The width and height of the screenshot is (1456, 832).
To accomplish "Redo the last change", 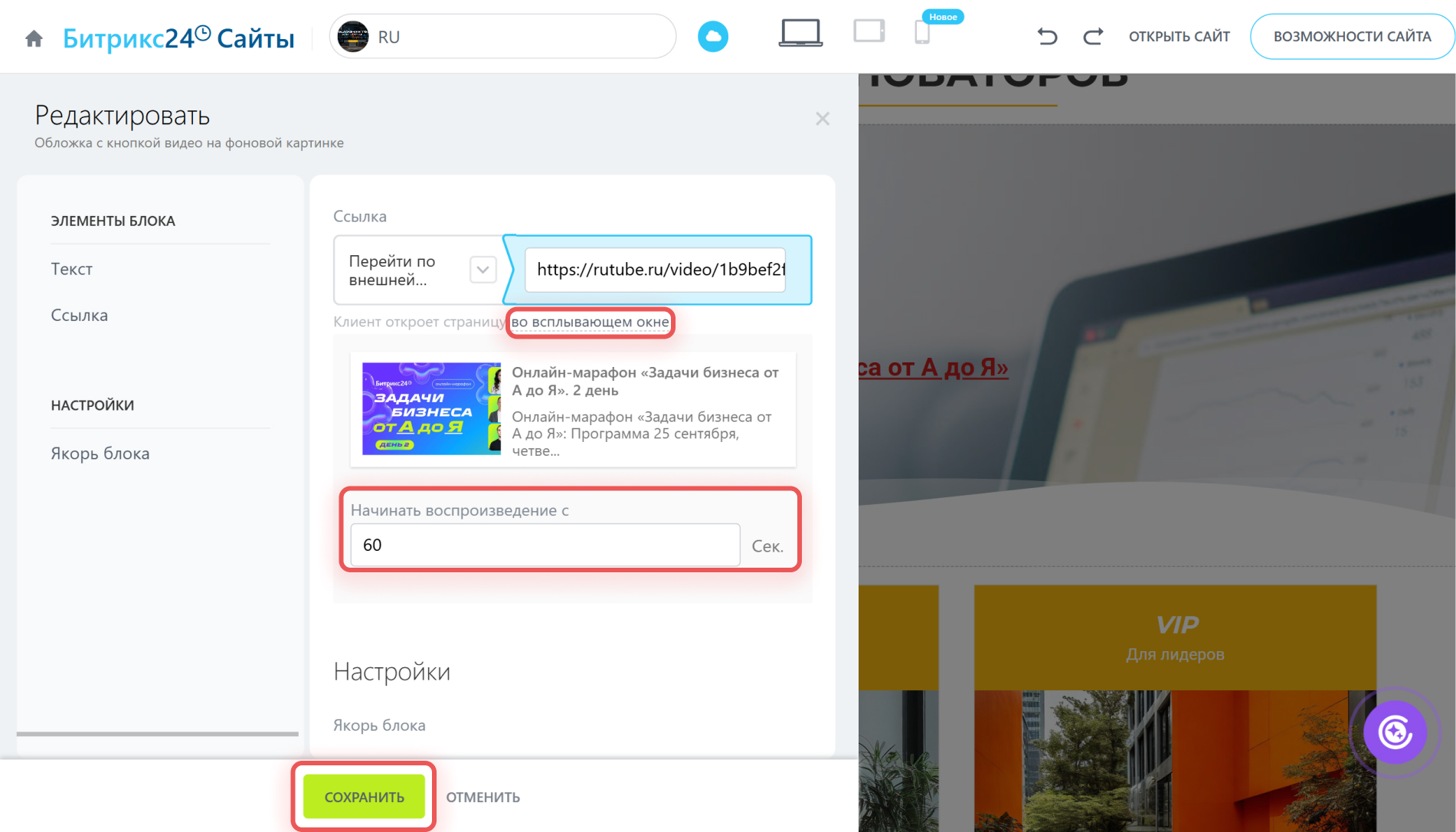I will [1093, 36].
